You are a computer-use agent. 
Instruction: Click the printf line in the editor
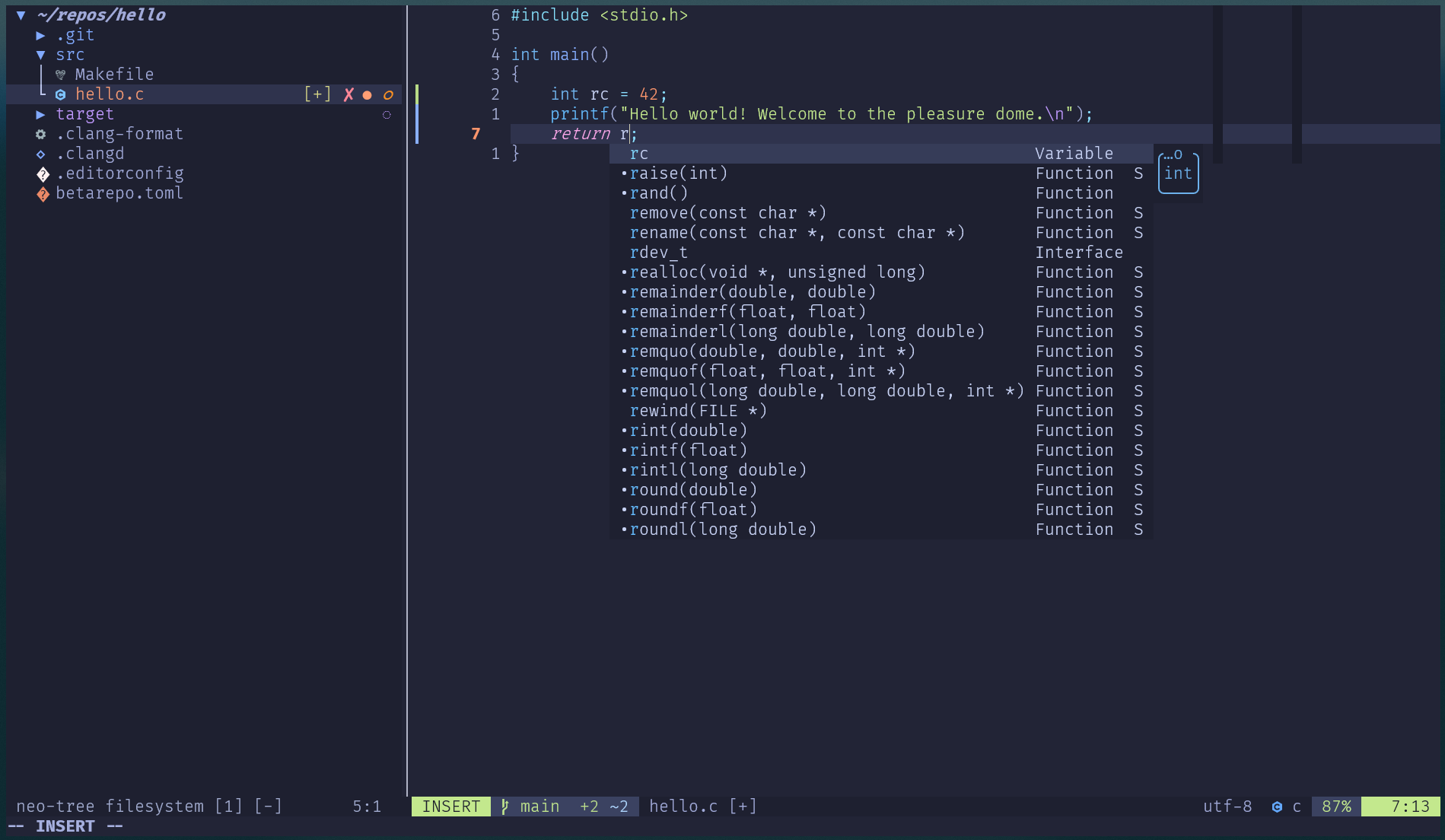tap(820, 114)
